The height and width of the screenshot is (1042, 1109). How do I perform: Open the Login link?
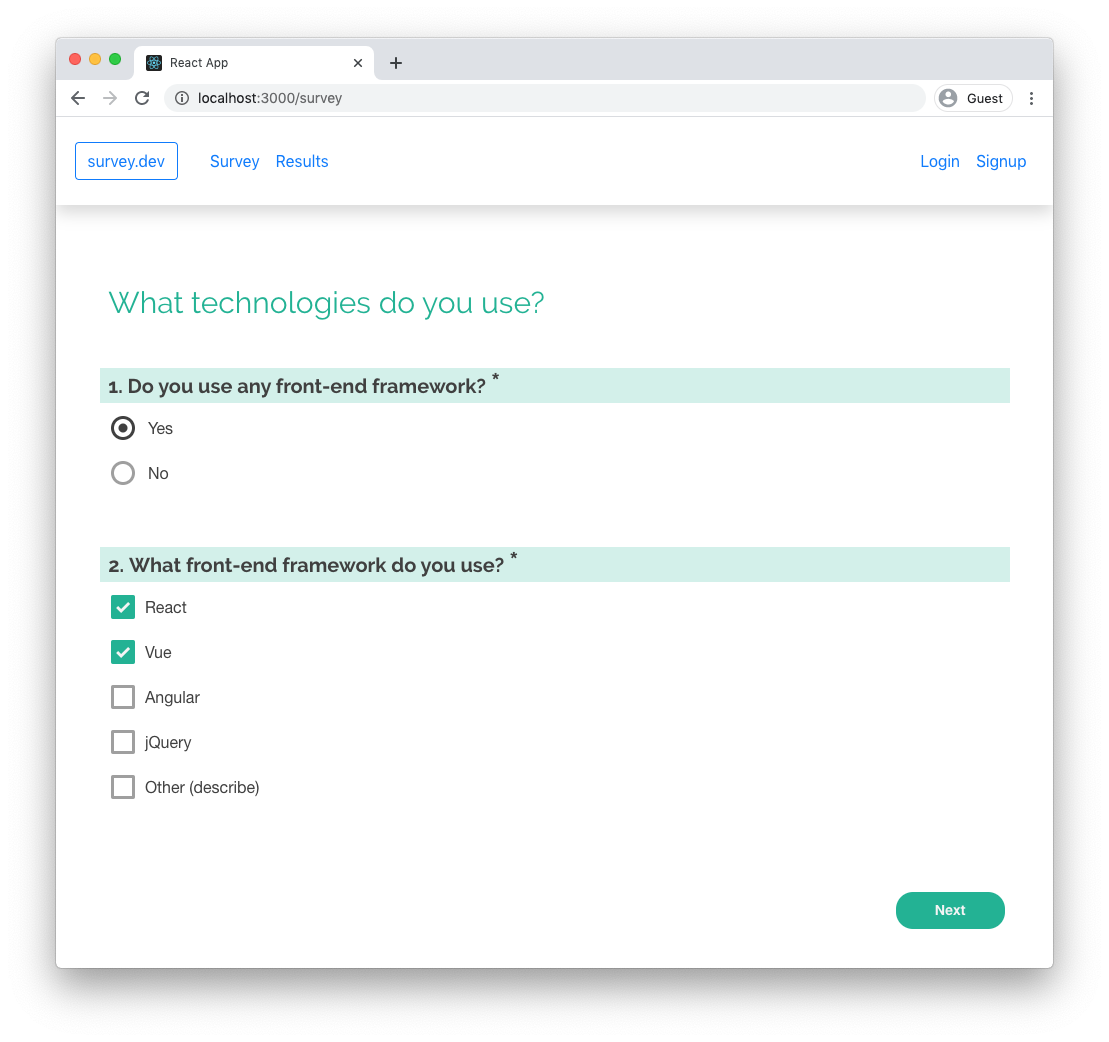pyautogui.click(x=939, y=161)
